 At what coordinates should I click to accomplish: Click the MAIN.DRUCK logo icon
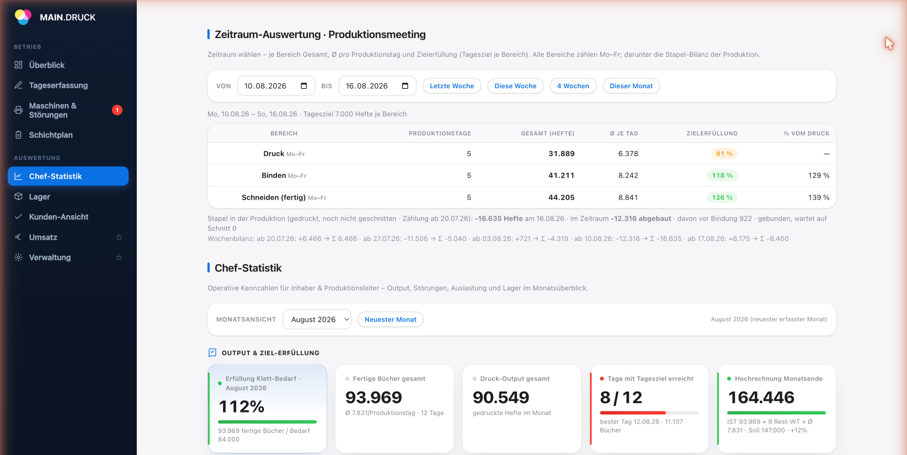click(23, 17)
